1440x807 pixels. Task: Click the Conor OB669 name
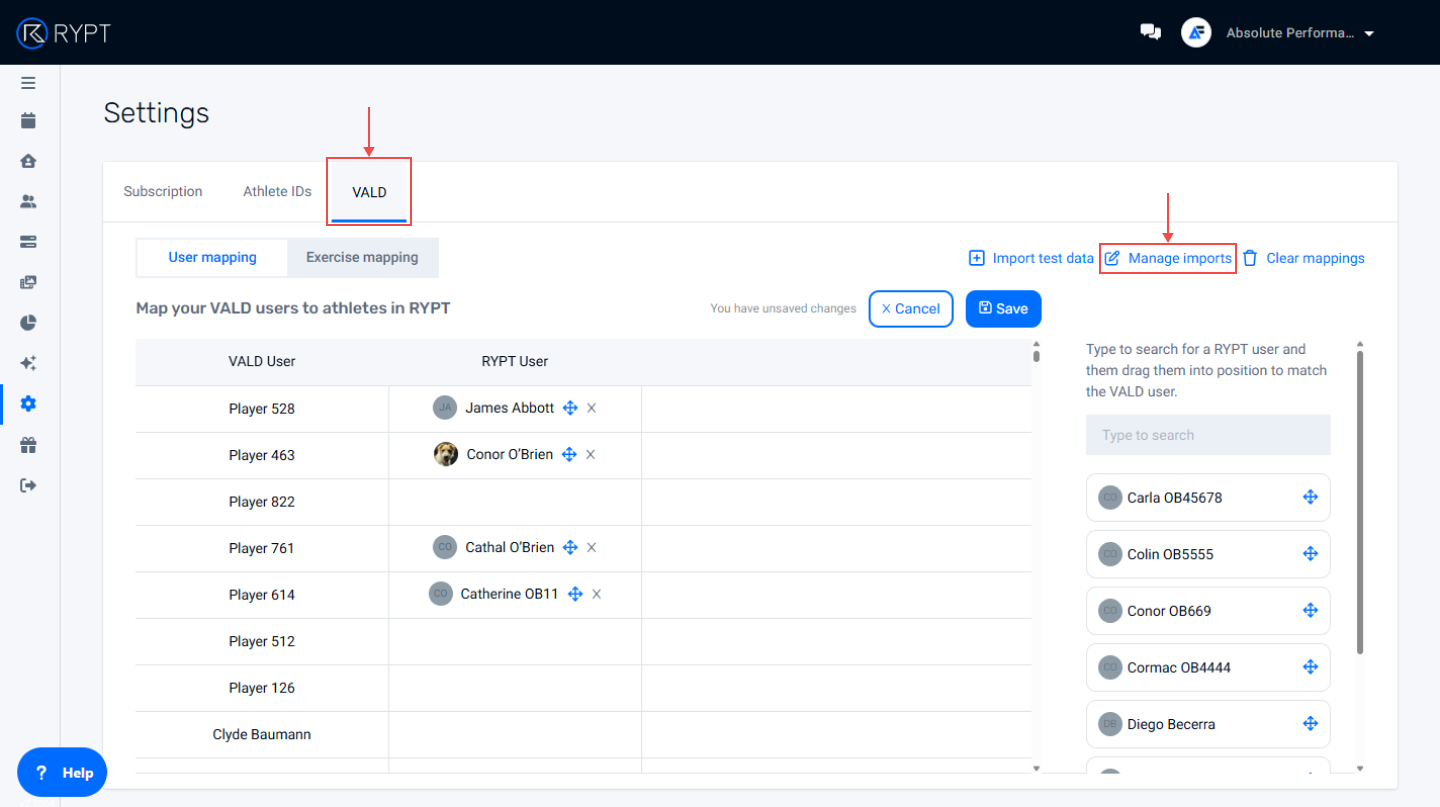click(1169, 611)
